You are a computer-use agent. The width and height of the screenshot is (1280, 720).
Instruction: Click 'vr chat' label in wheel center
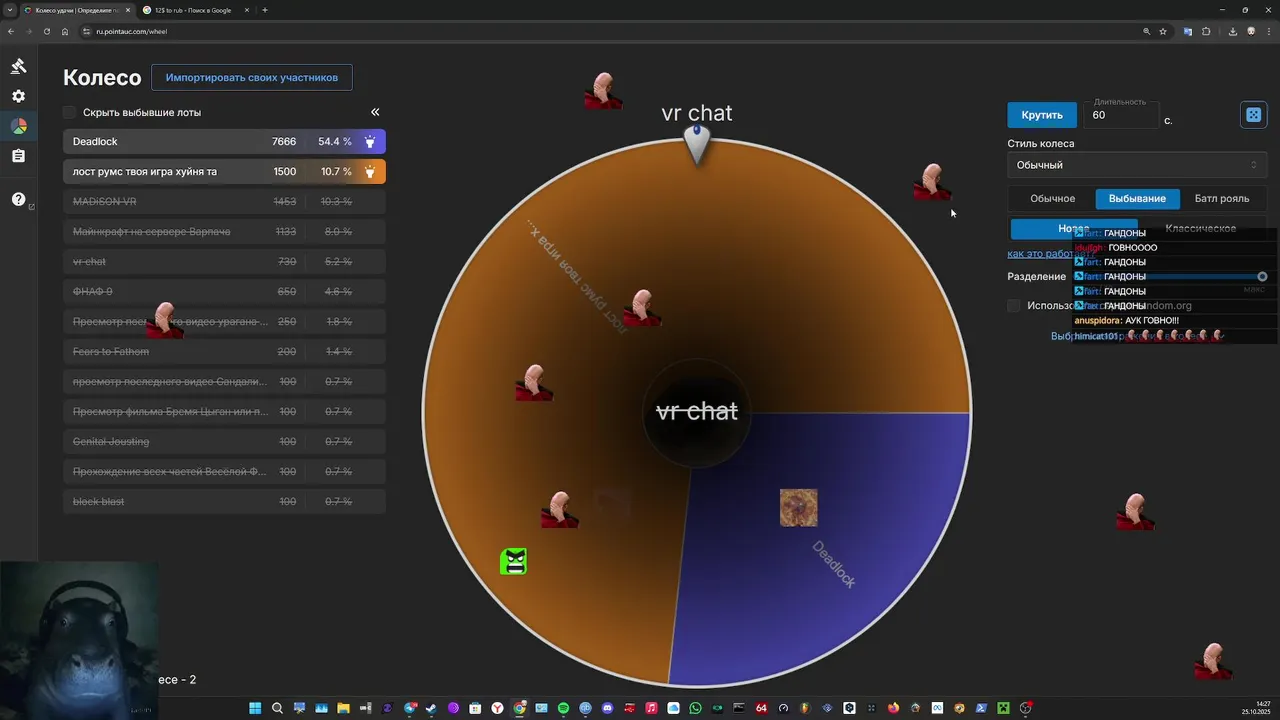tap(697, 411)
